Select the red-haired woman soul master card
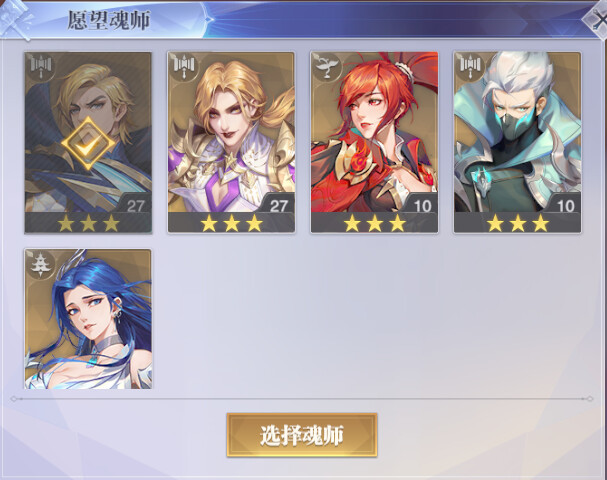 click(x=374, y=143)
